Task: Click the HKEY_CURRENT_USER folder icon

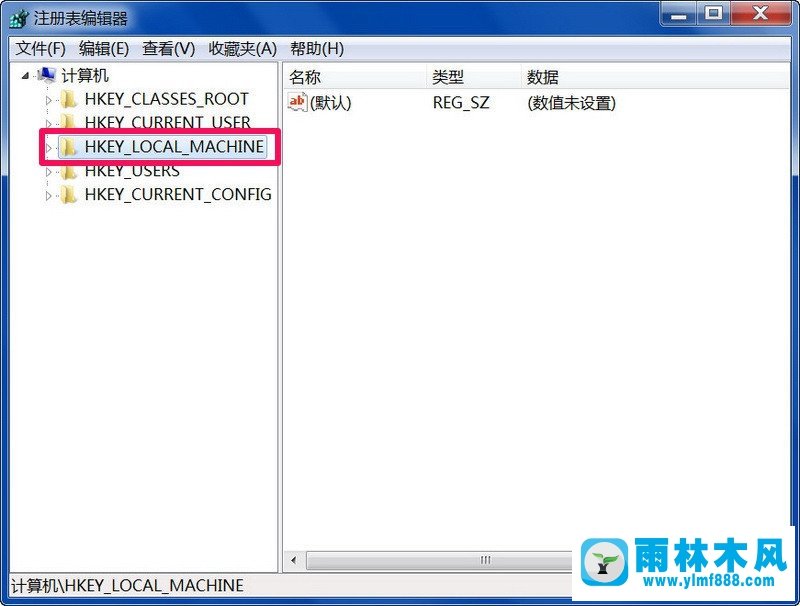Action: 68,121
